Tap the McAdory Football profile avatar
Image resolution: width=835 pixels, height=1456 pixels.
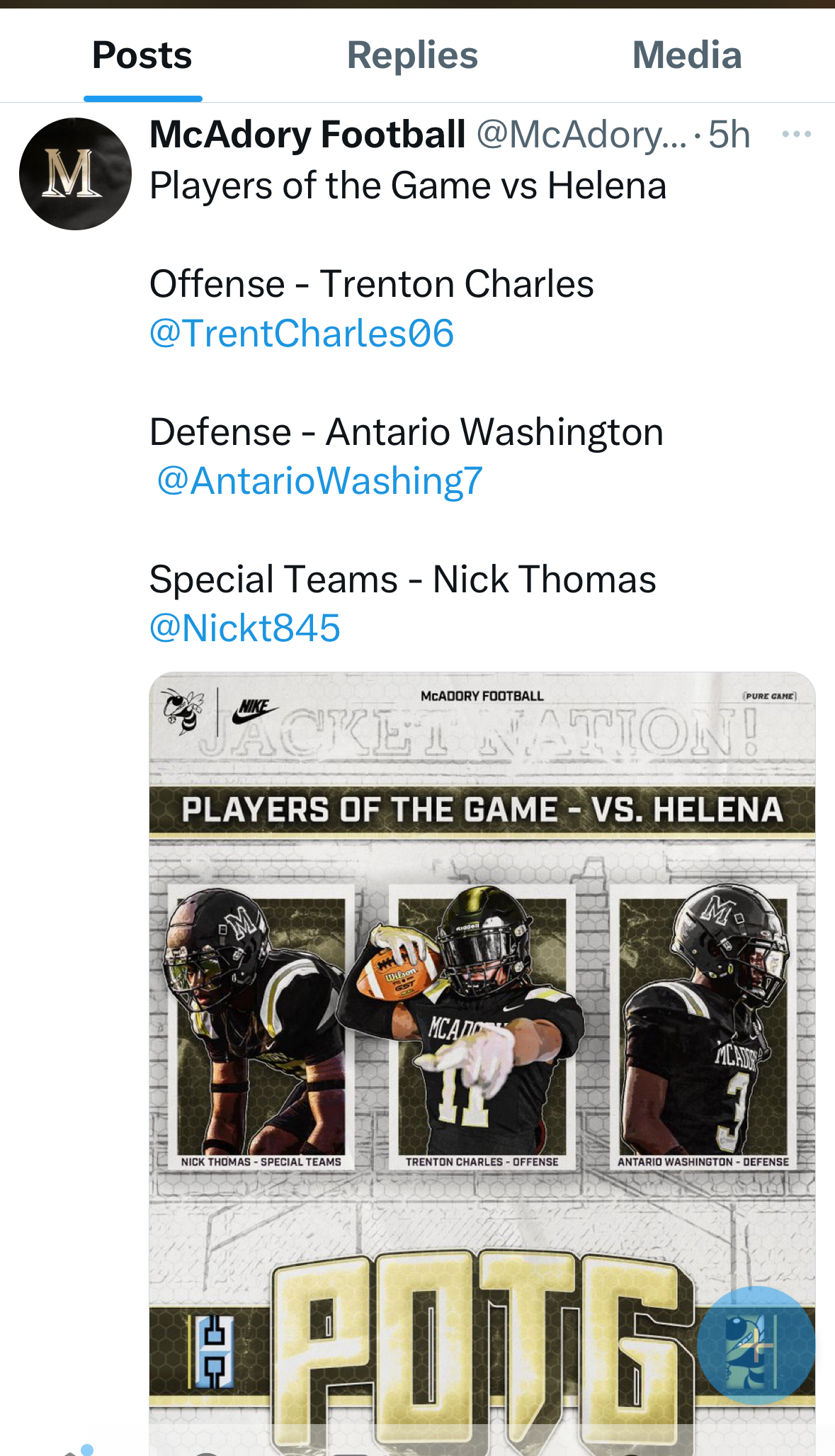75,174
